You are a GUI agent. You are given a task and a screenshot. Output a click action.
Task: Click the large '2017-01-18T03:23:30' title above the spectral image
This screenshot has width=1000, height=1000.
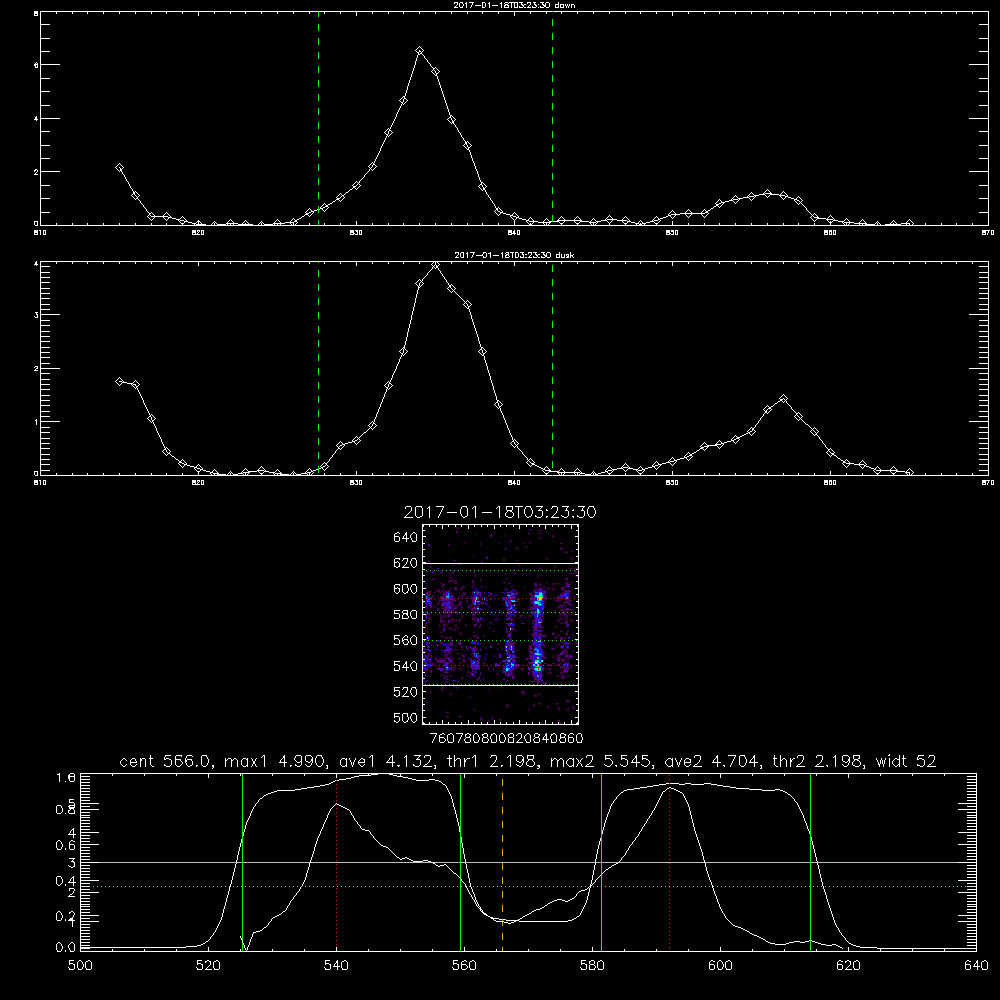tap(500, 512)
